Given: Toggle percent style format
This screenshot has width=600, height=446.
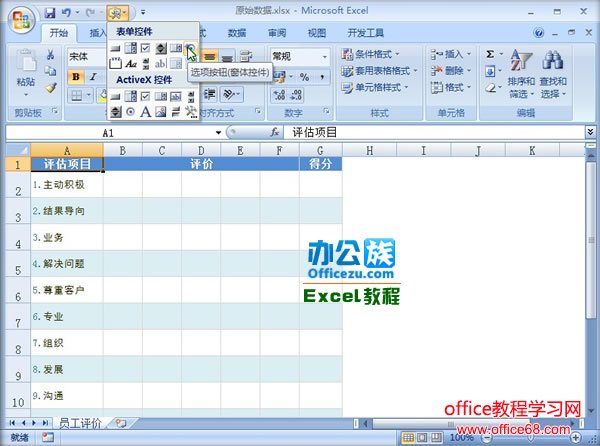Looking at the screenshot, I should 305,77.
